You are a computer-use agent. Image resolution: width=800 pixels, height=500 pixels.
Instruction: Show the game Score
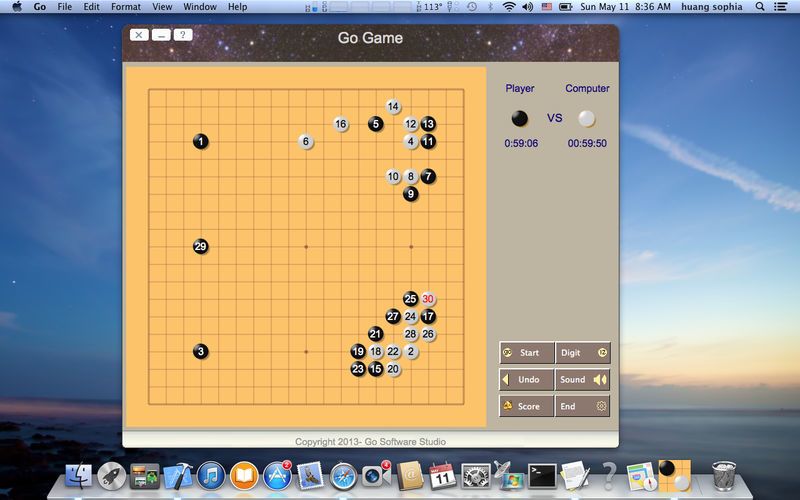tap(527, 406)
